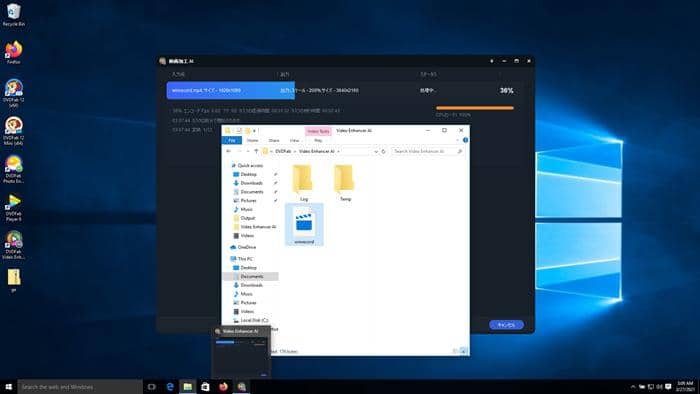Click the orange progress bar in the enhancer
This screenshot has height=394, width=700.
[475, 108]
